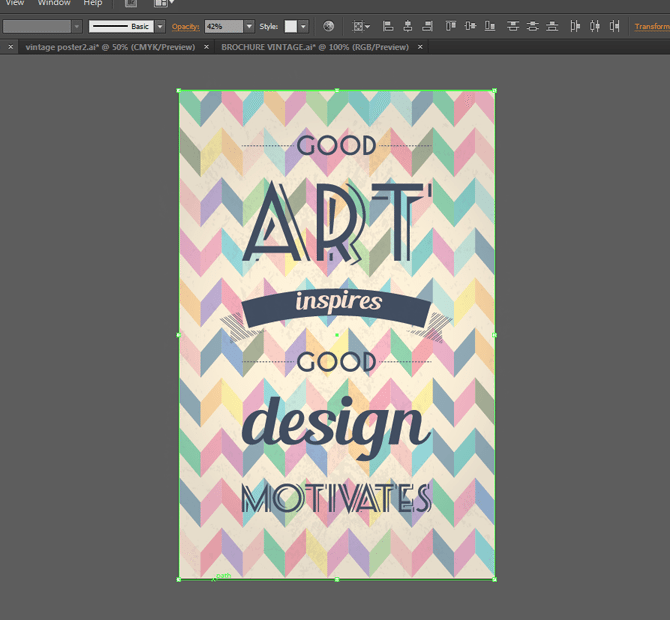
Task: Open the Align To selection dropdown
Action: point(361,26)
